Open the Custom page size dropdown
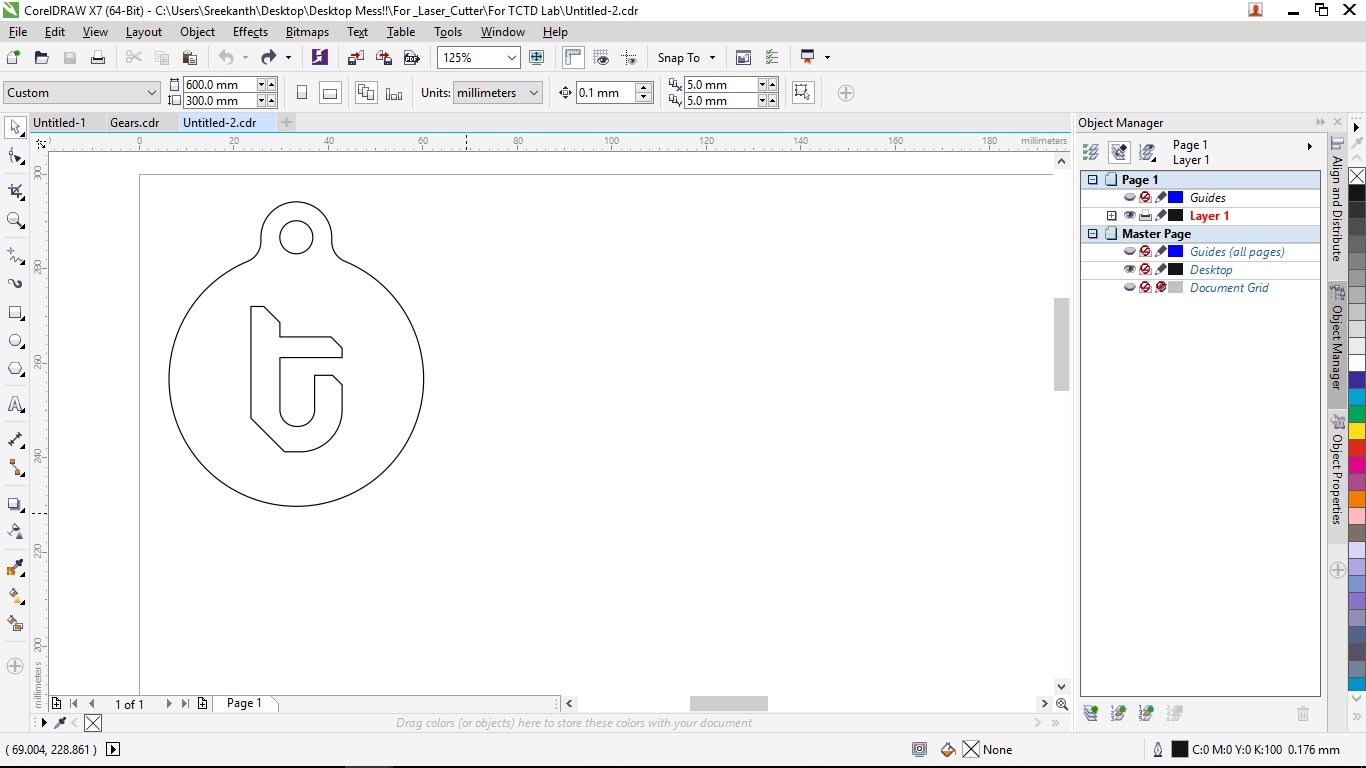The width and height of the screenshot is (1366, 768). coord(152,93)
